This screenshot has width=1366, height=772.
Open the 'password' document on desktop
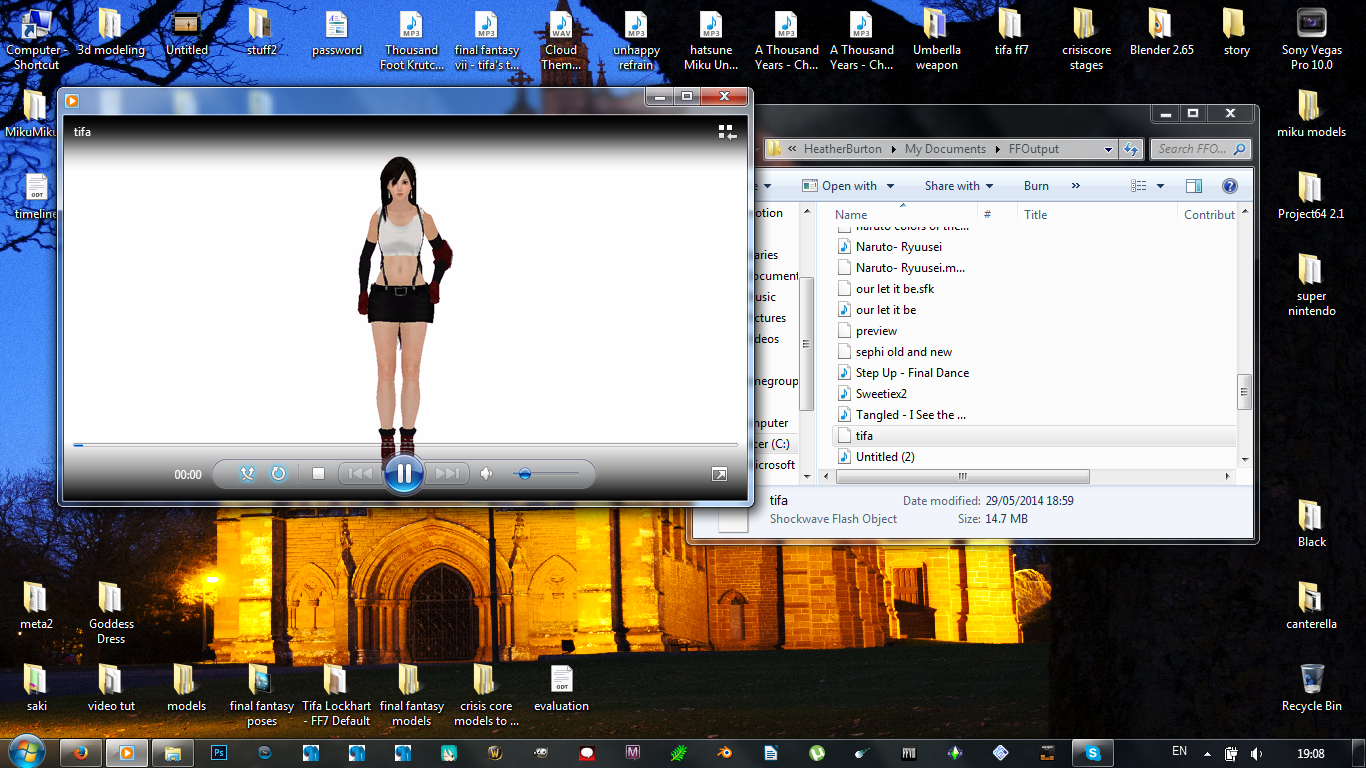[x=337, y=34]
